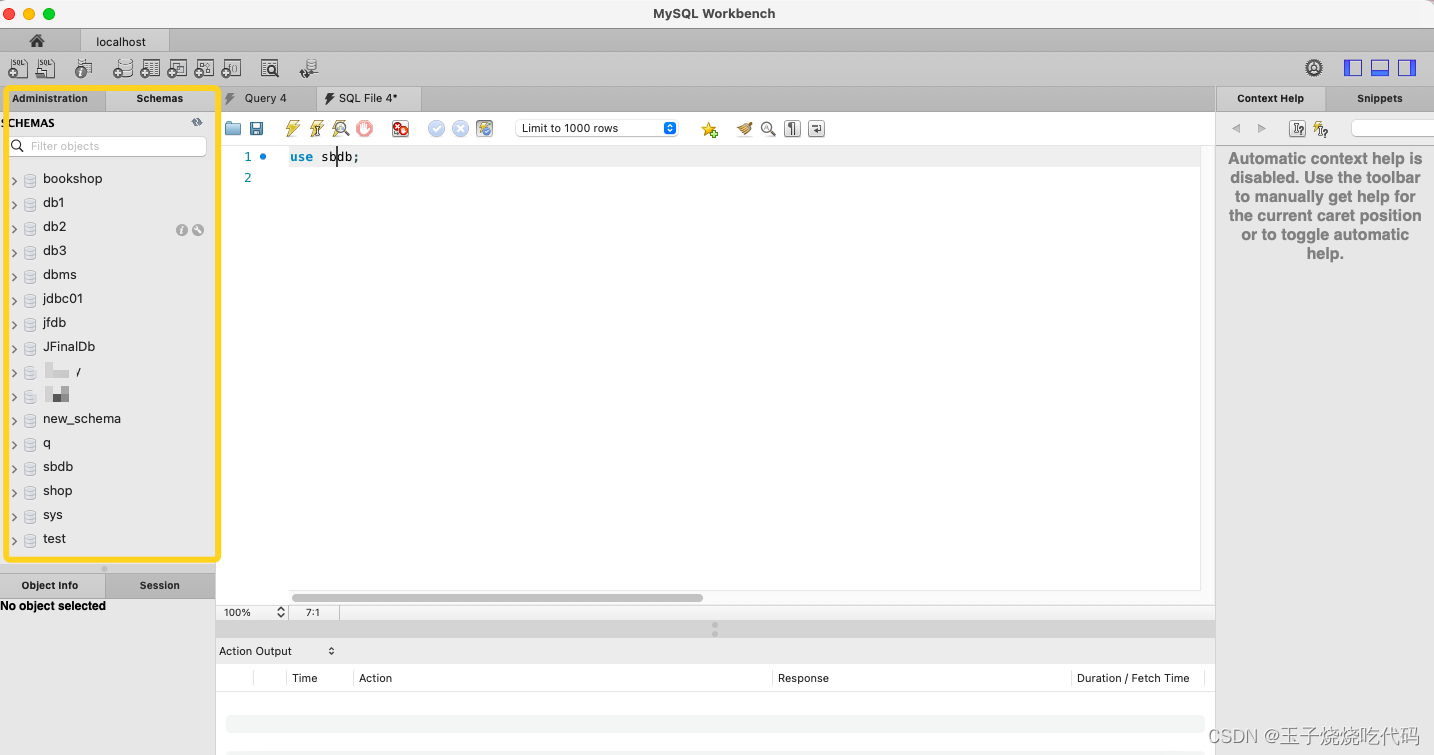1434x755 pixels.
Task: Open the object inspector icon
Action: point(84,68)
